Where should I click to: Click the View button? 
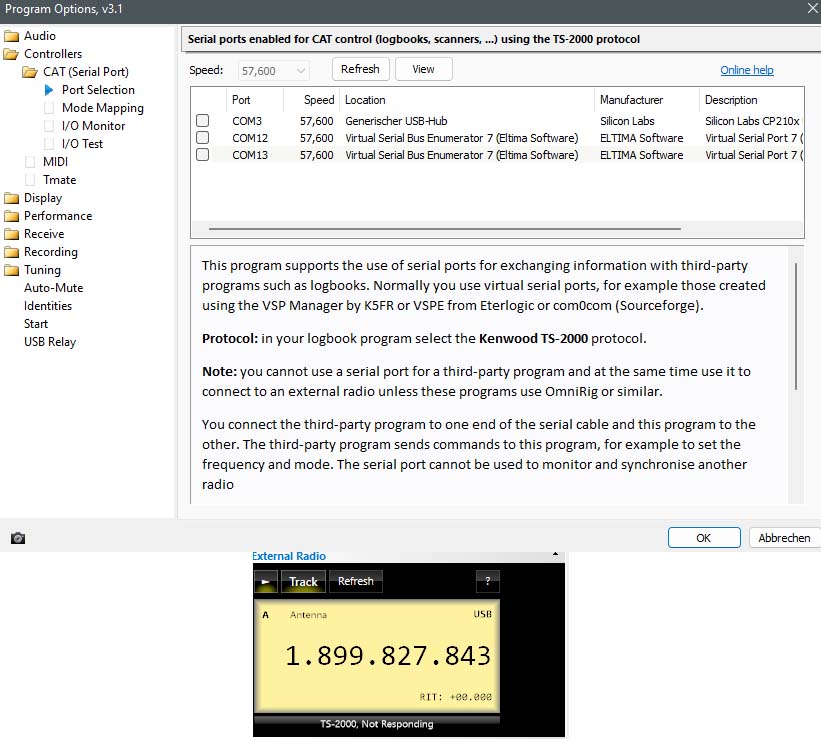pyautogui.click(x=423, y=69)
